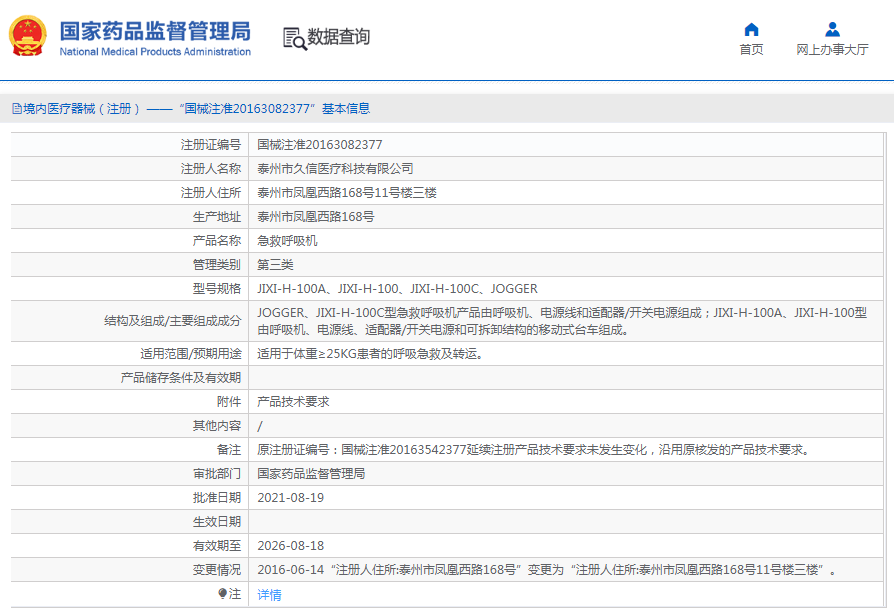Click the 批准日期 value 2021-08-19
The image size is (894, 609).
(291, 497)
